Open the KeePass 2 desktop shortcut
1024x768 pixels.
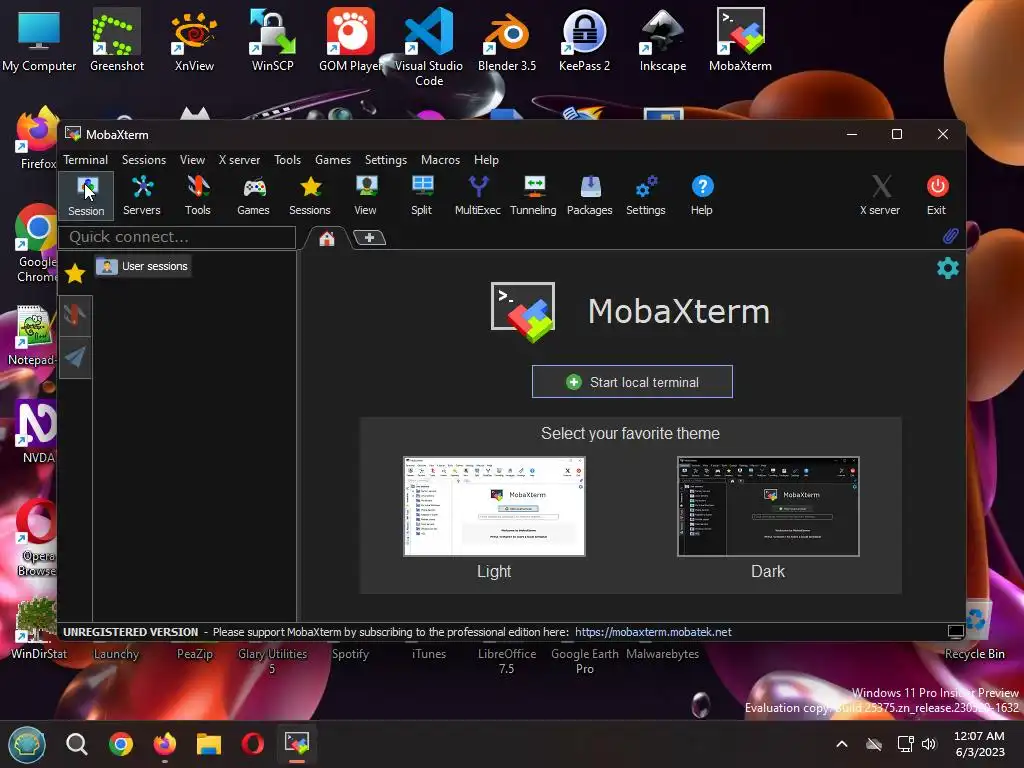tap(584, 40)
